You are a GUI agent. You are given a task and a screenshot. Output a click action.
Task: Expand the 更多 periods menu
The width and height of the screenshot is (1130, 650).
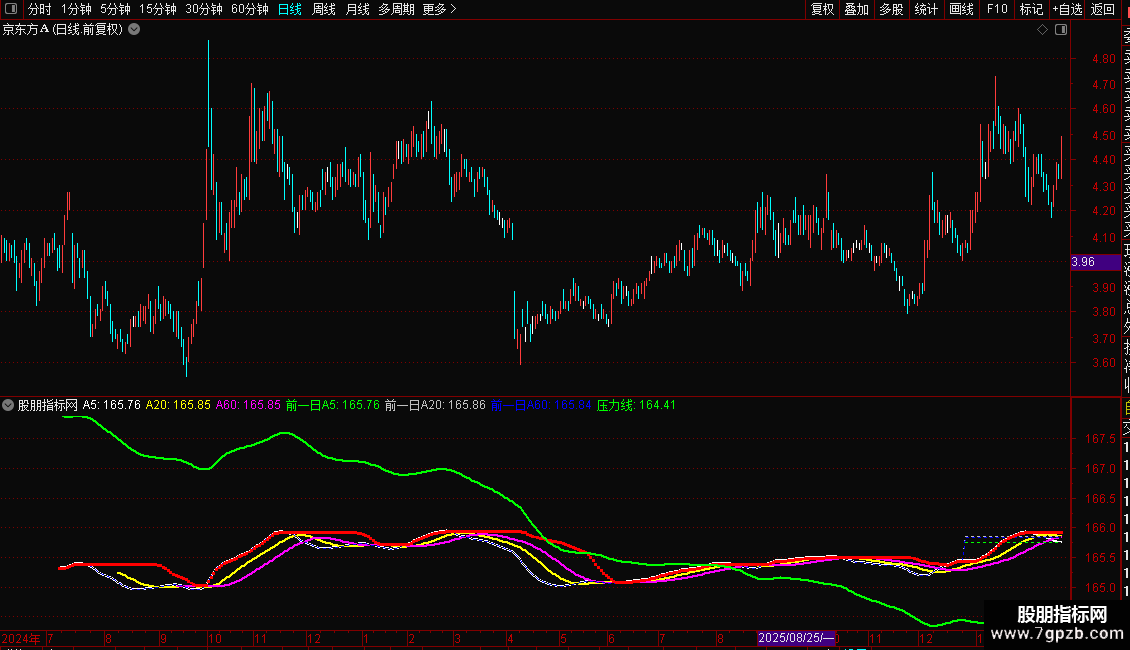pyautogui.click(x=439, y=9)
